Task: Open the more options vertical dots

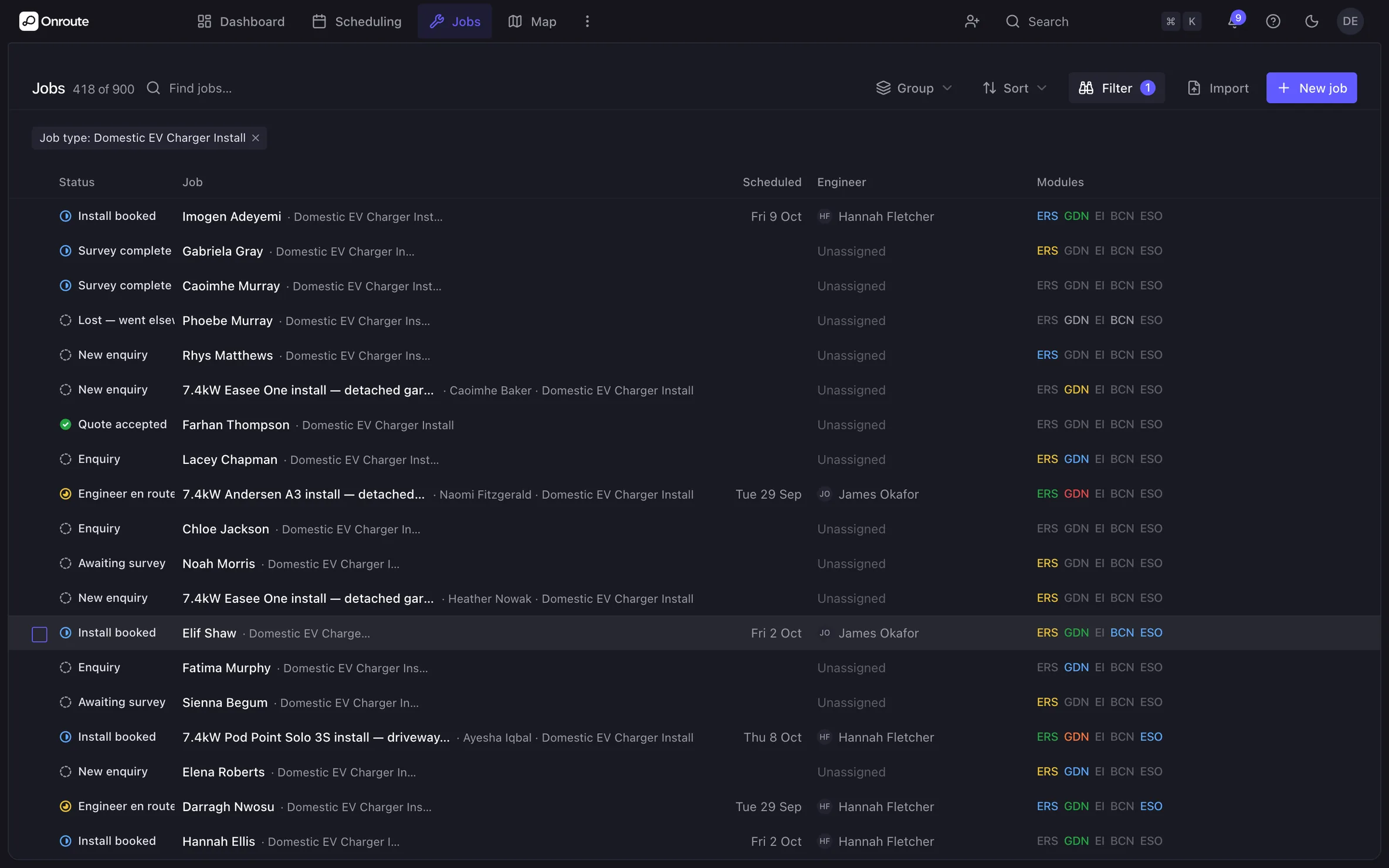Action: pos(587,21)
